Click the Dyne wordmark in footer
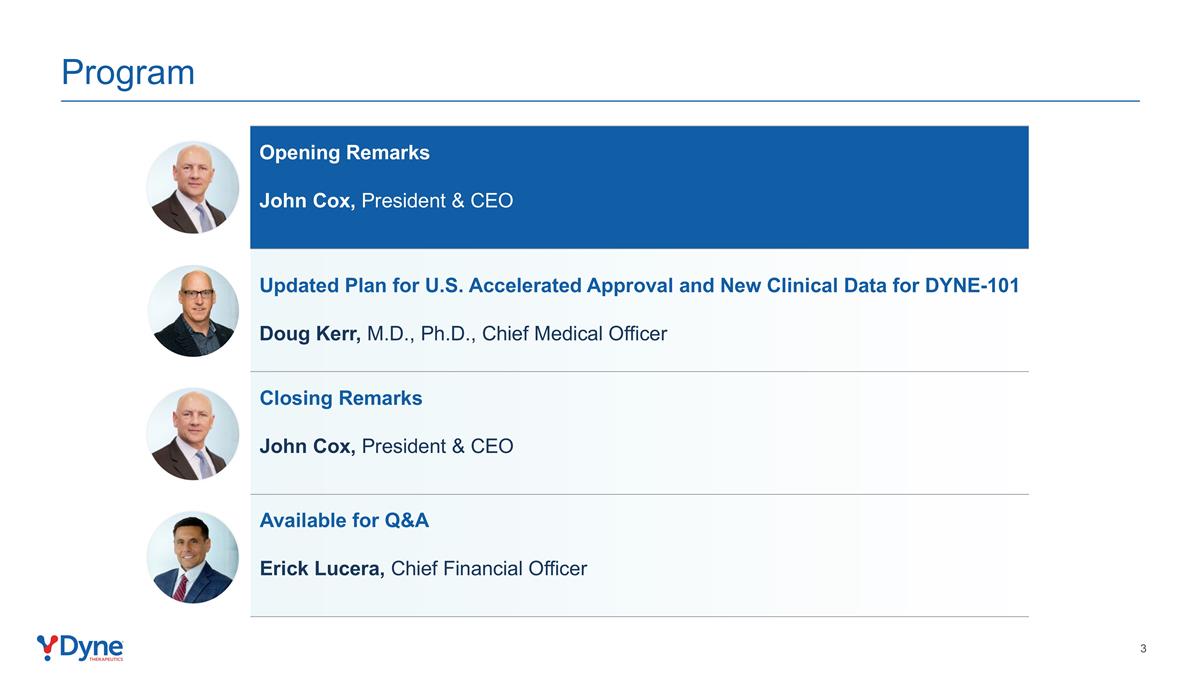Screen dimensions: 1200x675 coord(92,647)
